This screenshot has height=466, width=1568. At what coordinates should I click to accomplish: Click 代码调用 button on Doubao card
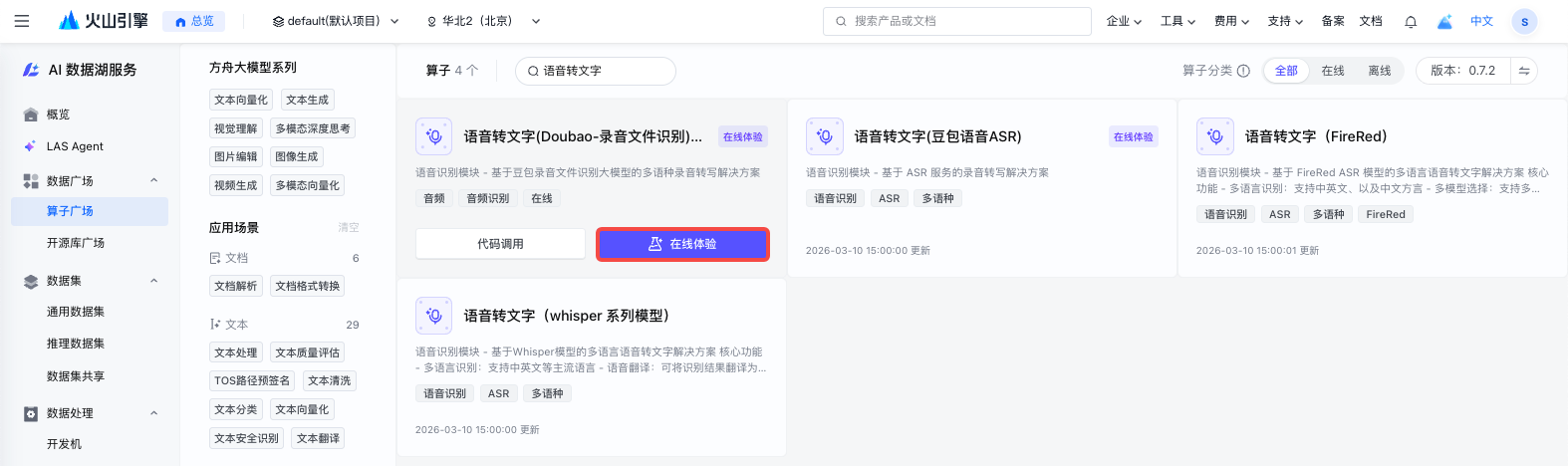coord(500,244)
